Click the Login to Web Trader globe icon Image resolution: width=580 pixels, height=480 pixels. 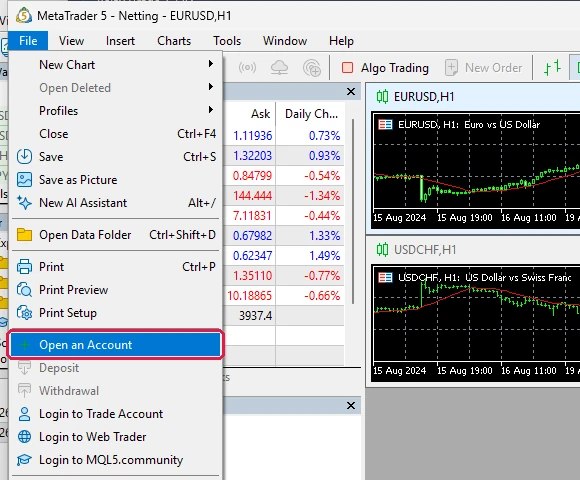pyautogui.click(x=24, y=437)
